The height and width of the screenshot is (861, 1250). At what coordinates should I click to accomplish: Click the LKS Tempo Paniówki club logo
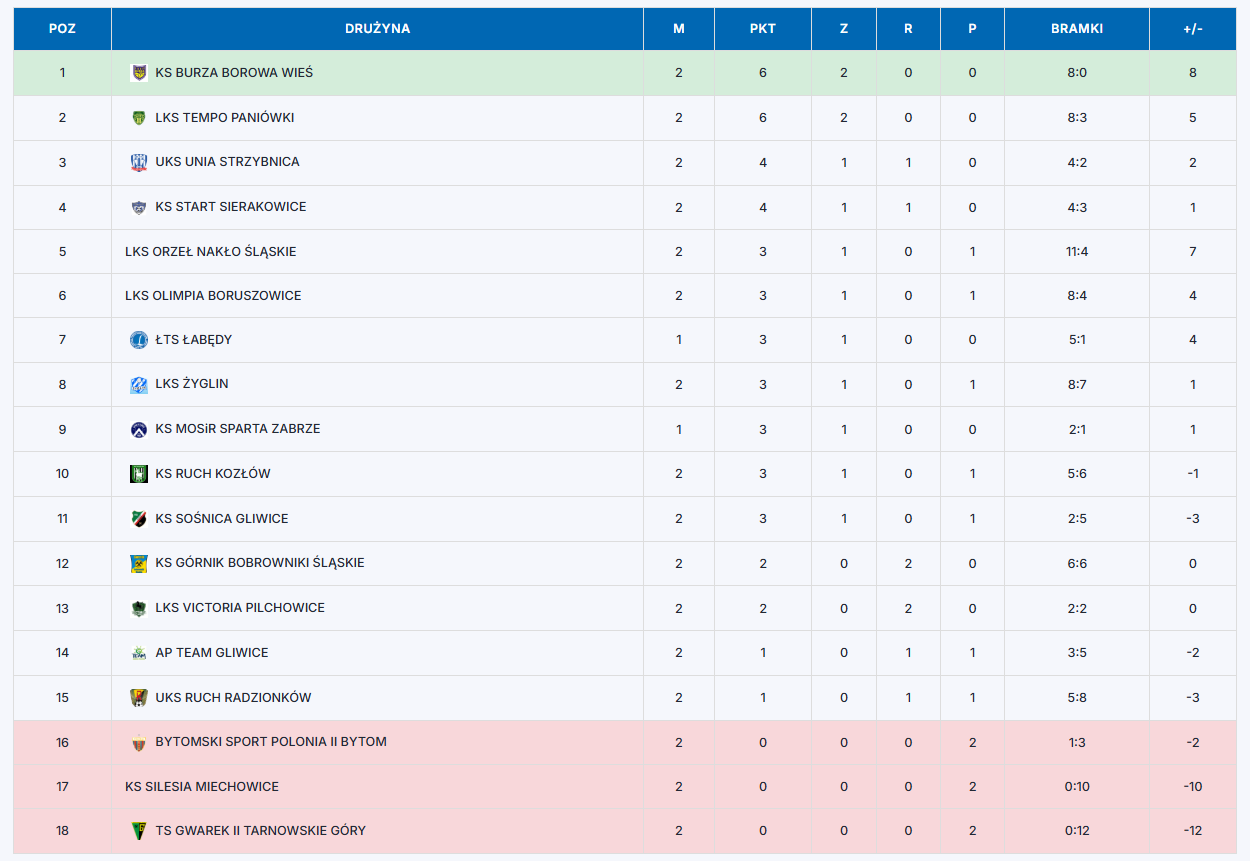[x=139, y=118]
